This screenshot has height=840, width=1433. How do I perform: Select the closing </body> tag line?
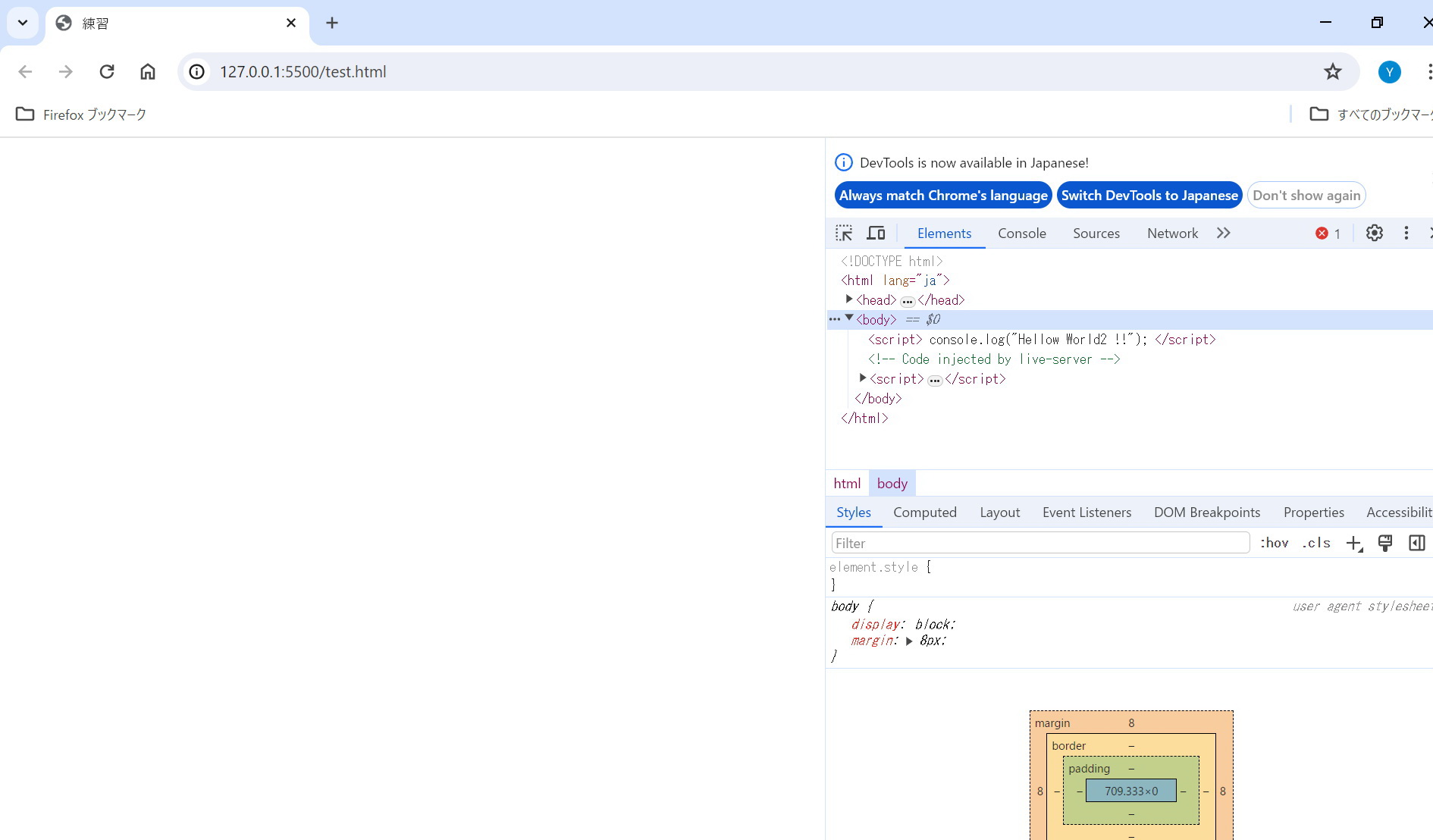[878, 399]
